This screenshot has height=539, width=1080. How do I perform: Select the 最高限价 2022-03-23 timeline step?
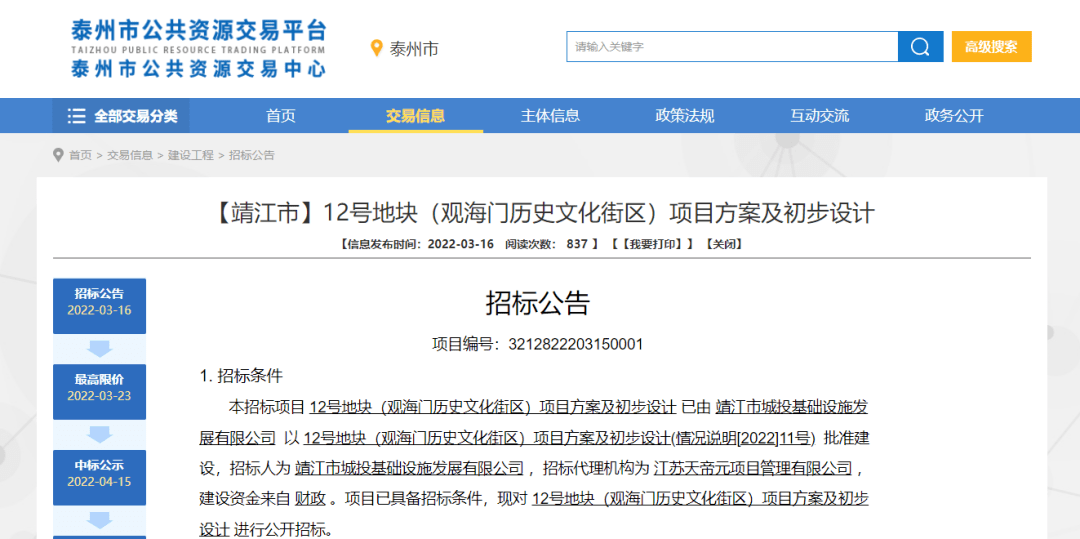coord(99,388)
